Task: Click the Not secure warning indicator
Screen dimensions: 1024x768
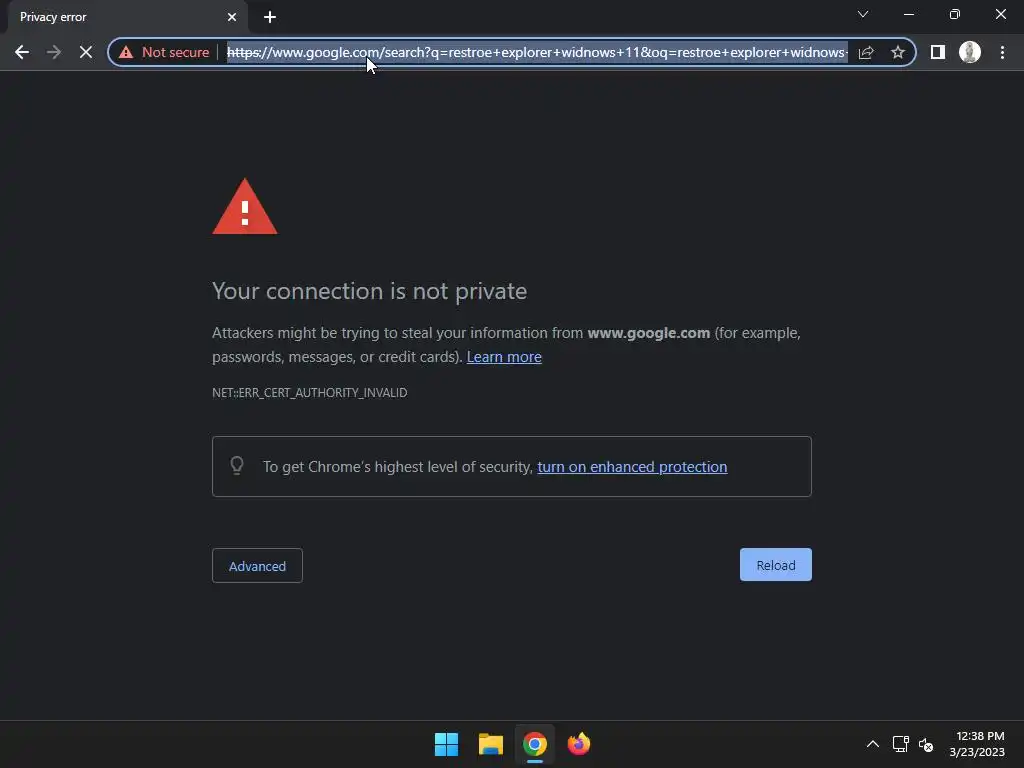Action: click(x=164, y=52)
